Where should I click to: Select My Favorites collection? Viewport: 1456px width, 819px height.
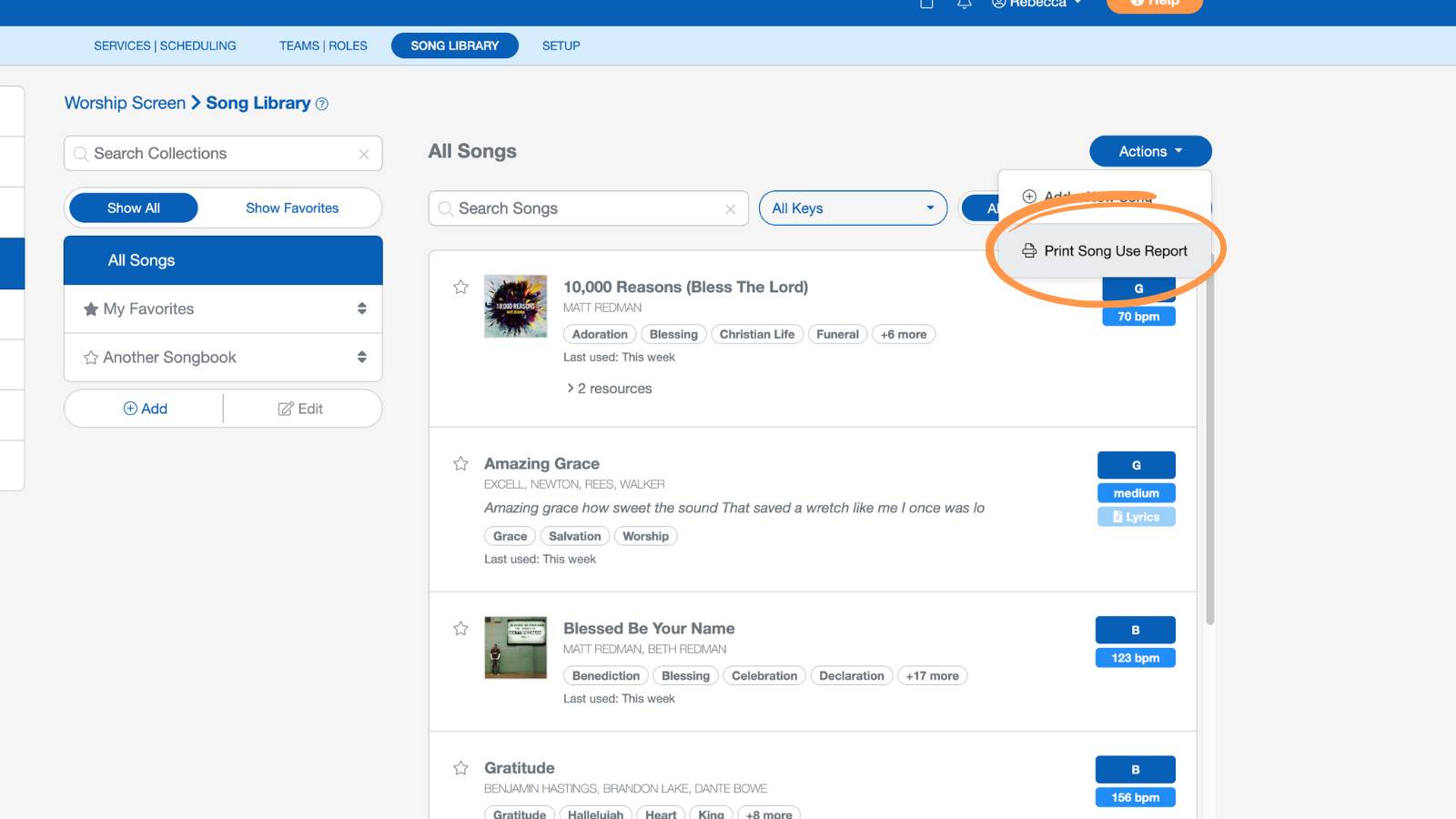pyautogui.click(x=223, y=309)
